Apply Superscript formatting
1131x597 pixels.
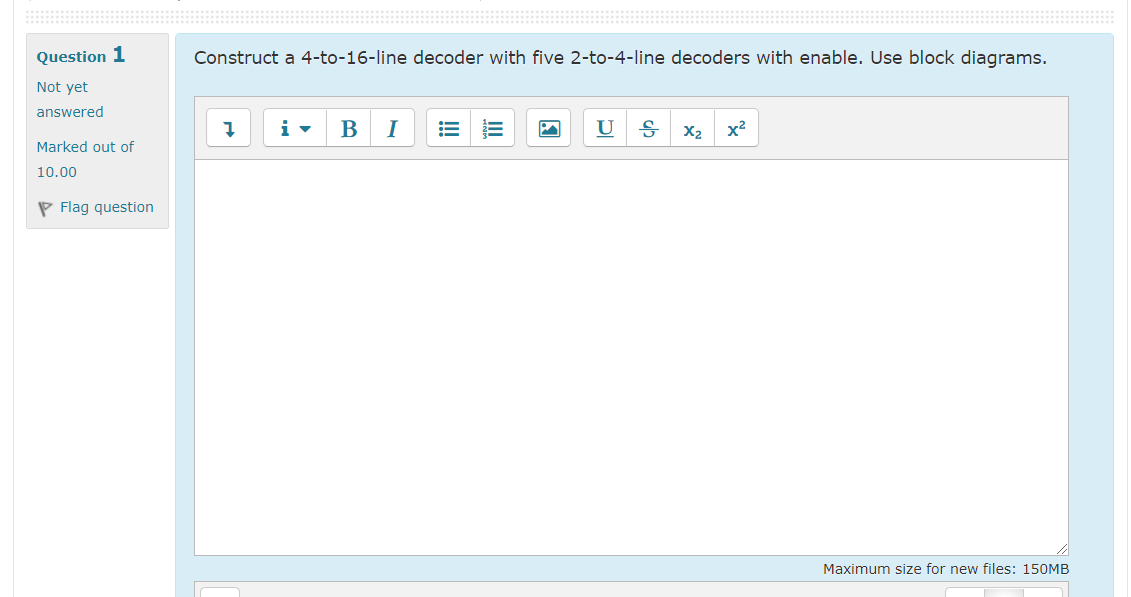click(736, 128)
